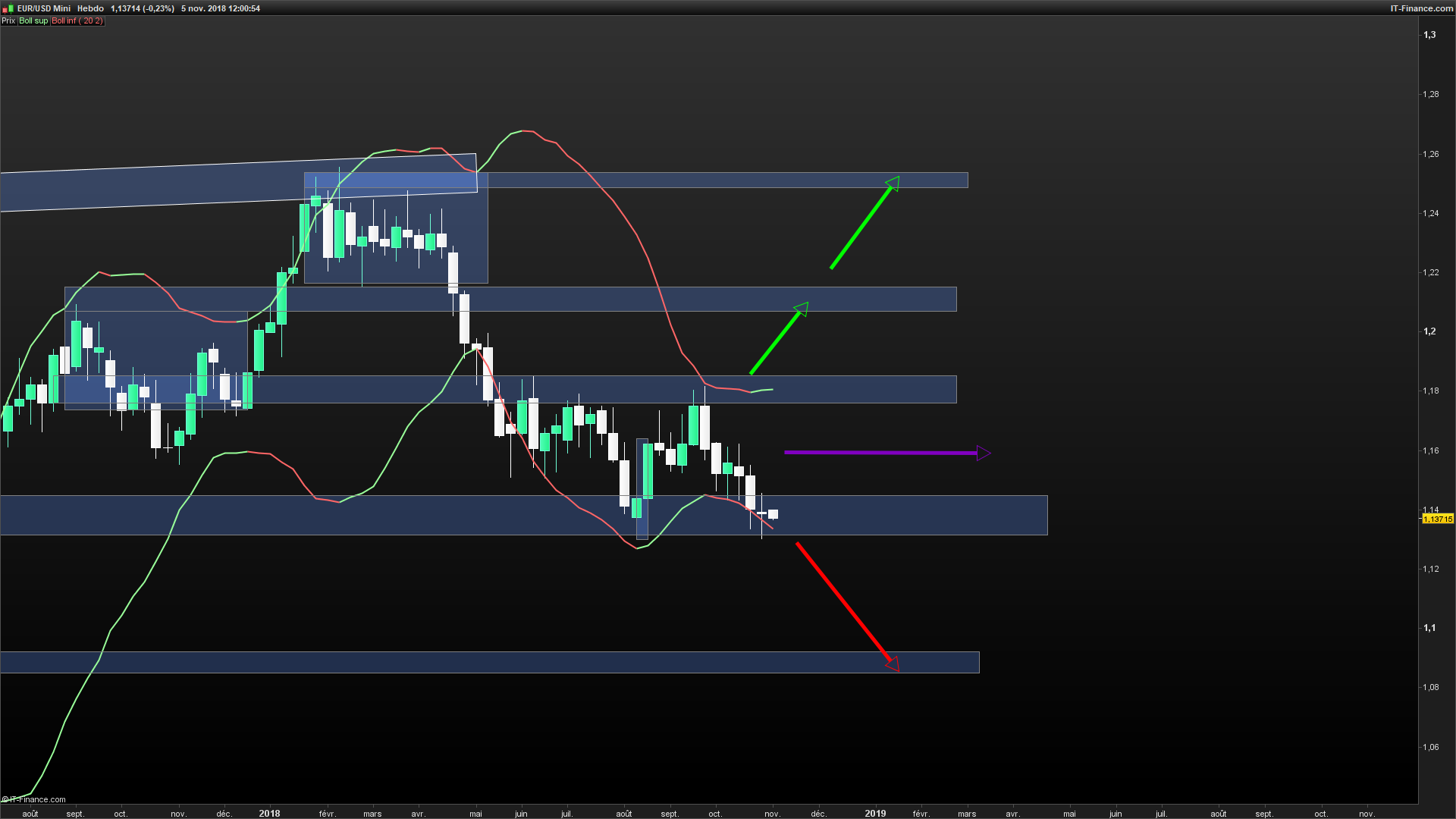Image resolution: width=1456 pixels, height=819 pixels.
Task: Click the price and percent change readout
Action: [143, 8]
